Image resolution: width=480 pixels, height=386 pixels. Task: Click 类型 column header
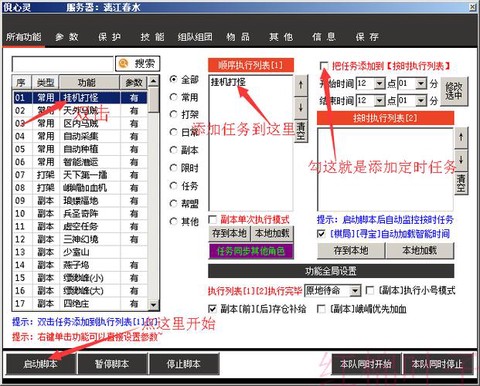(x=46, y=82)
